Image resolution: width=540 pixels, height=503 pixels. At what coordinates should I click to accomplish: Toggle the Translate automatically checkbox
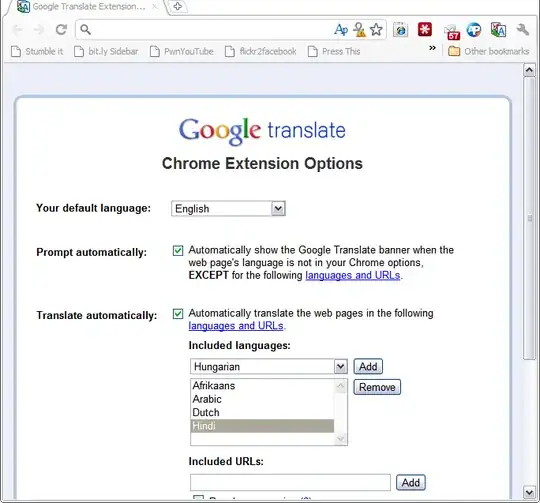pyautogui.click(x=178, y=314)
